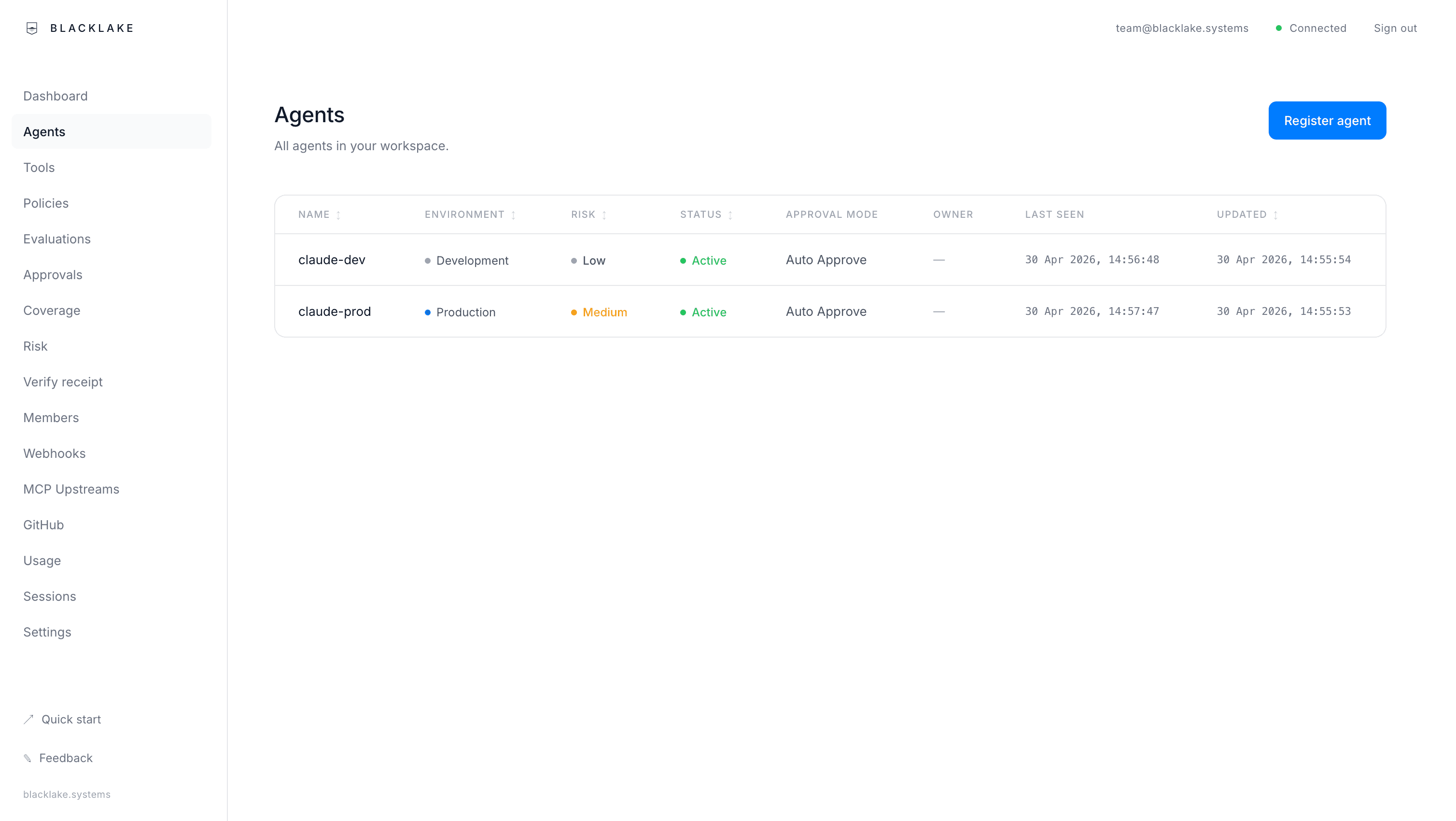Open MCP Upstreams

[71, 489]
